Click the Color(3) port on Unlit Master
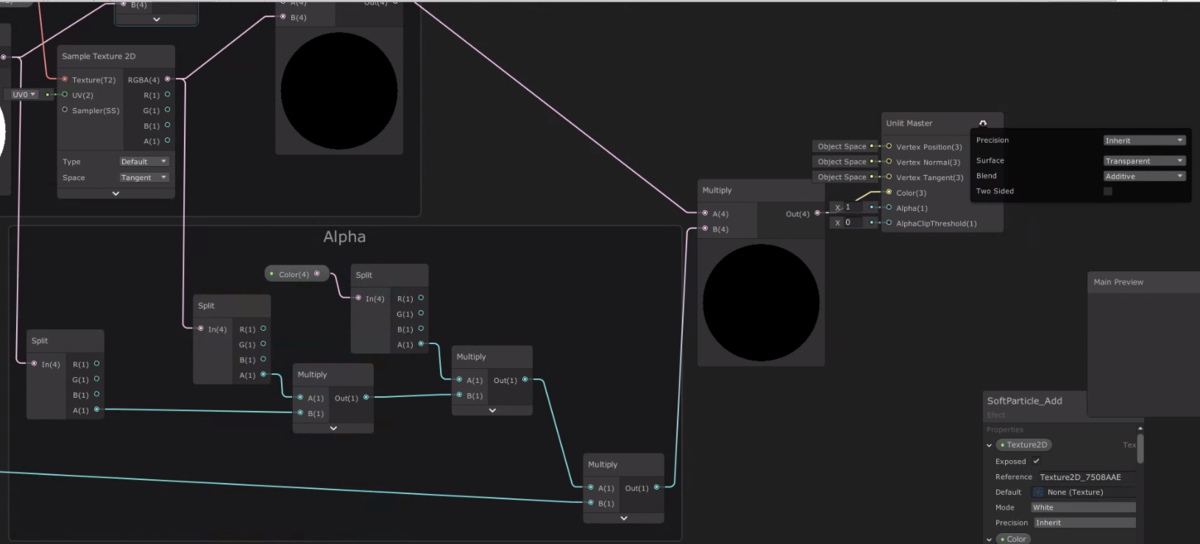 pyautogui.click(x=889, y=192)
